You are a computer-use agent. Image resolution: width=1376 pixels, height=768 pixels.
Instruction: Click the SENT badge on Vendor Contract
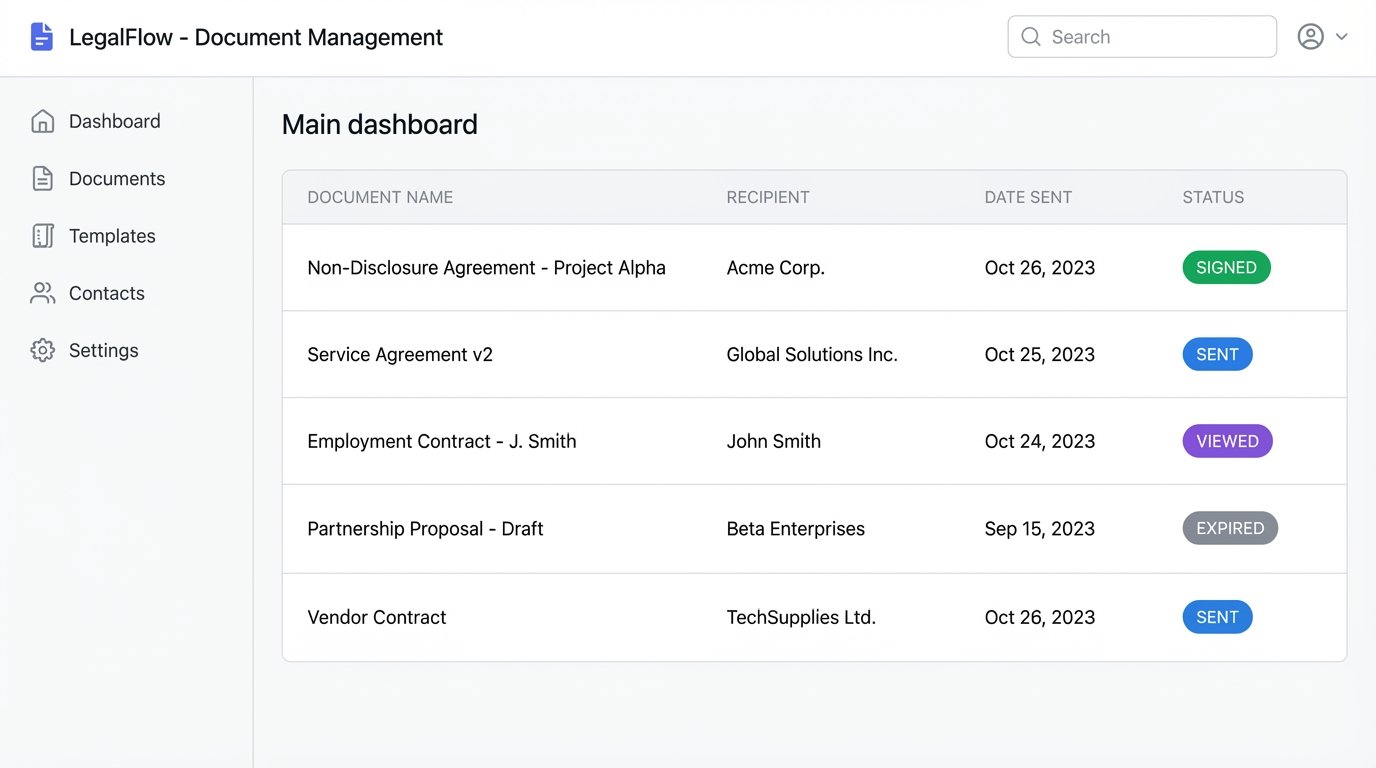(x=1217, y=617)
